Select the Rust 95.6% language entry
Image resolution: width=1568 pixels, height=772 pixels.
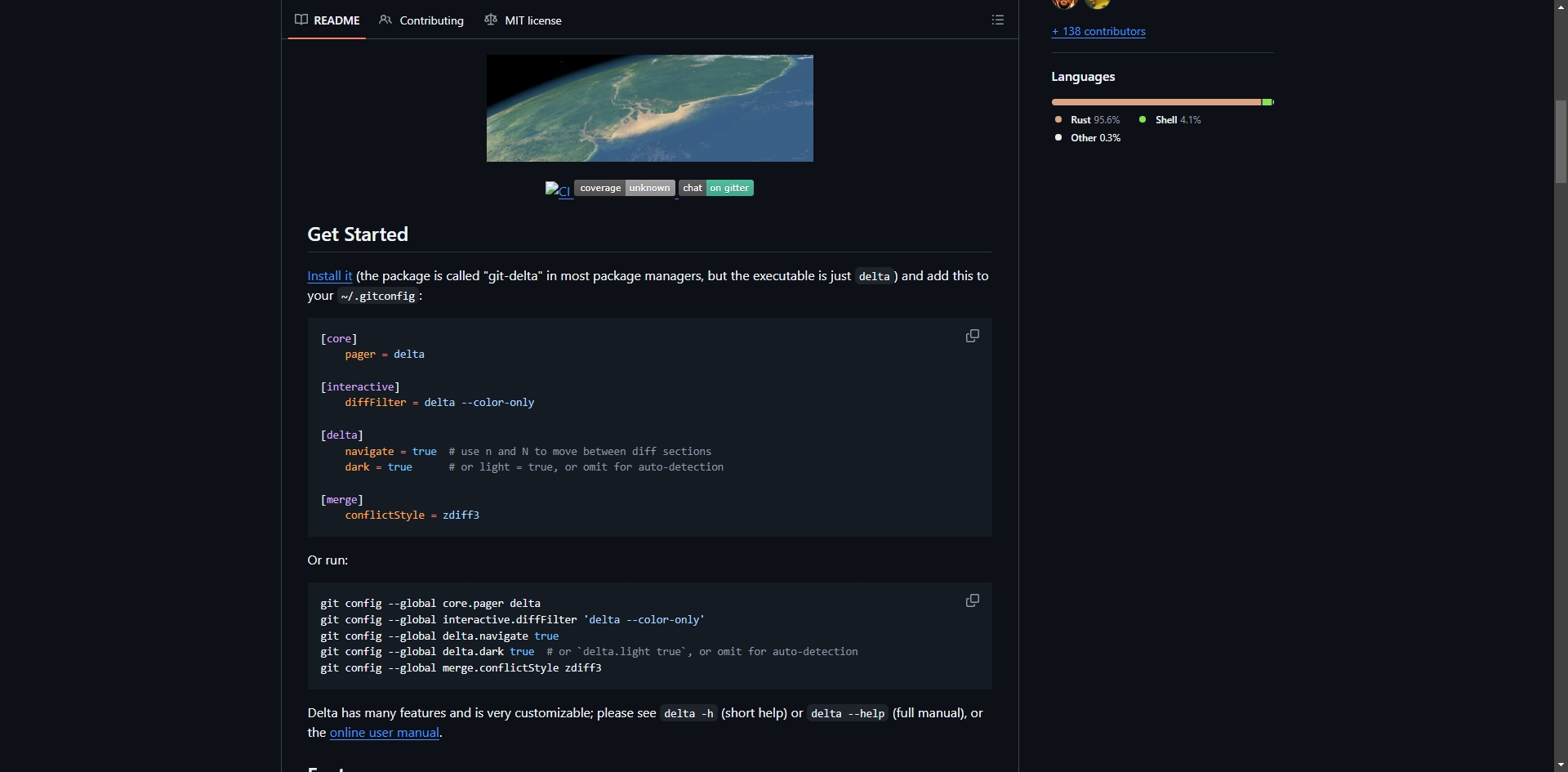click(x=1087, y=119)
